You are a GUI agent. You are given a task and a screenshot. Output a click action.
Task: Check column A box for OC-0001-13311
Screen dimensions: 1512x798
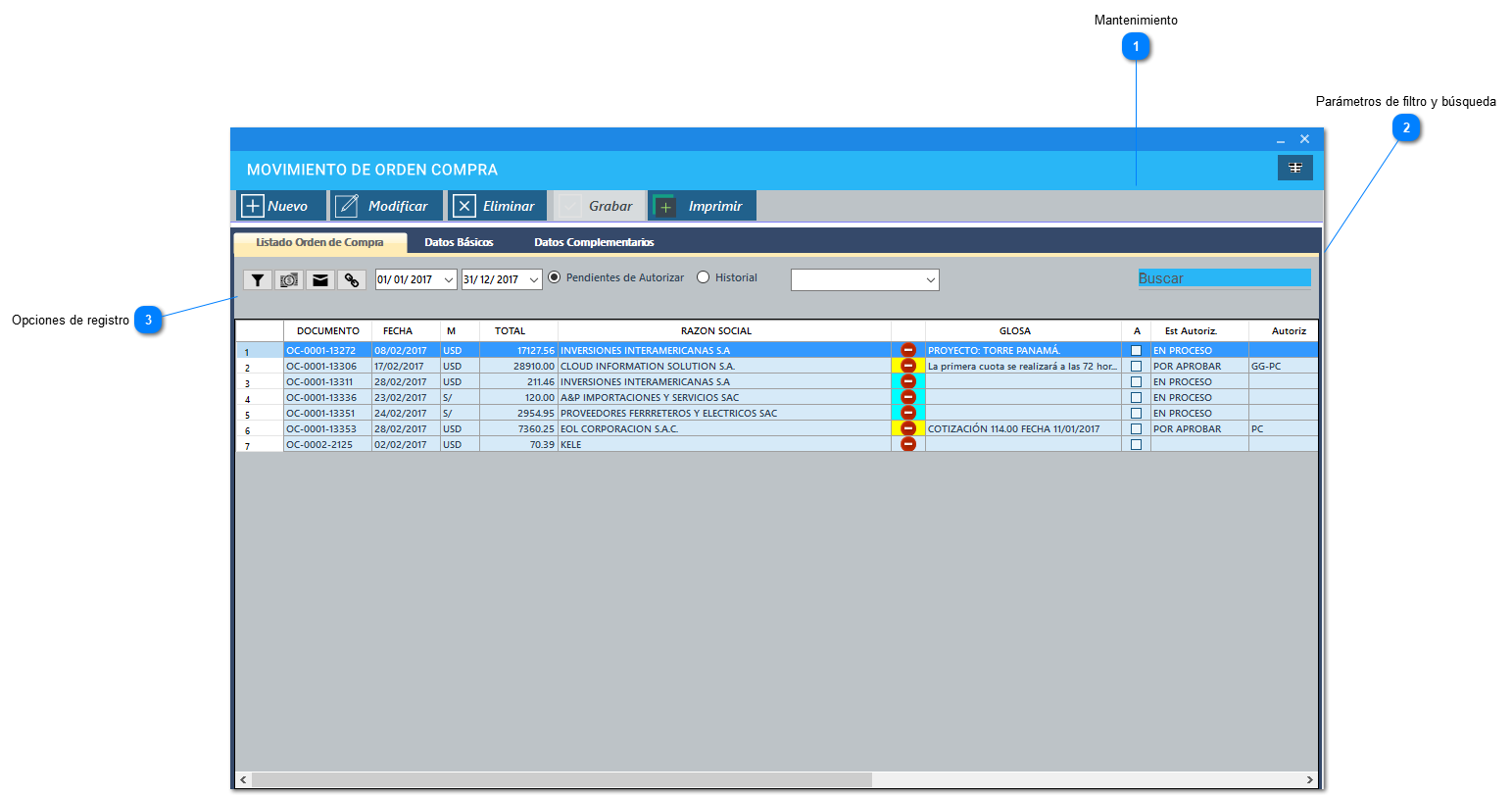(1137, 381)
